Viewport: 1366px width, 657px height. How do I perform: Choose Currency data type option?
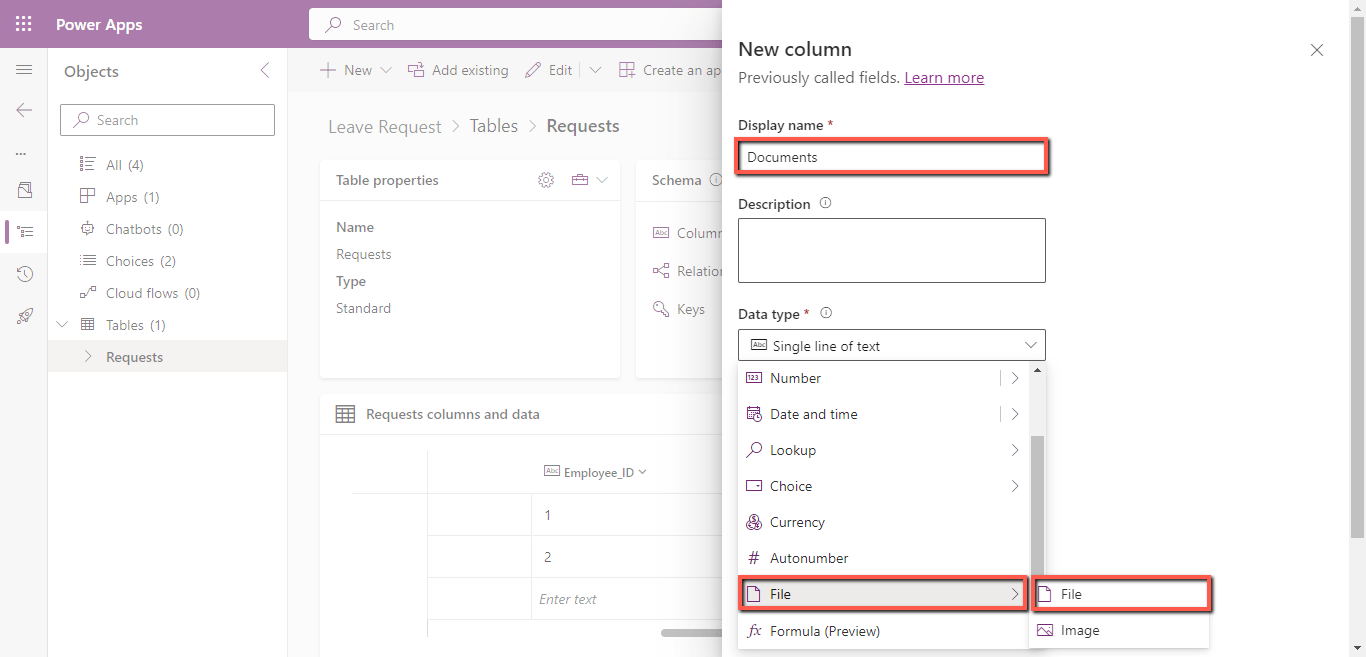[883, 522]
